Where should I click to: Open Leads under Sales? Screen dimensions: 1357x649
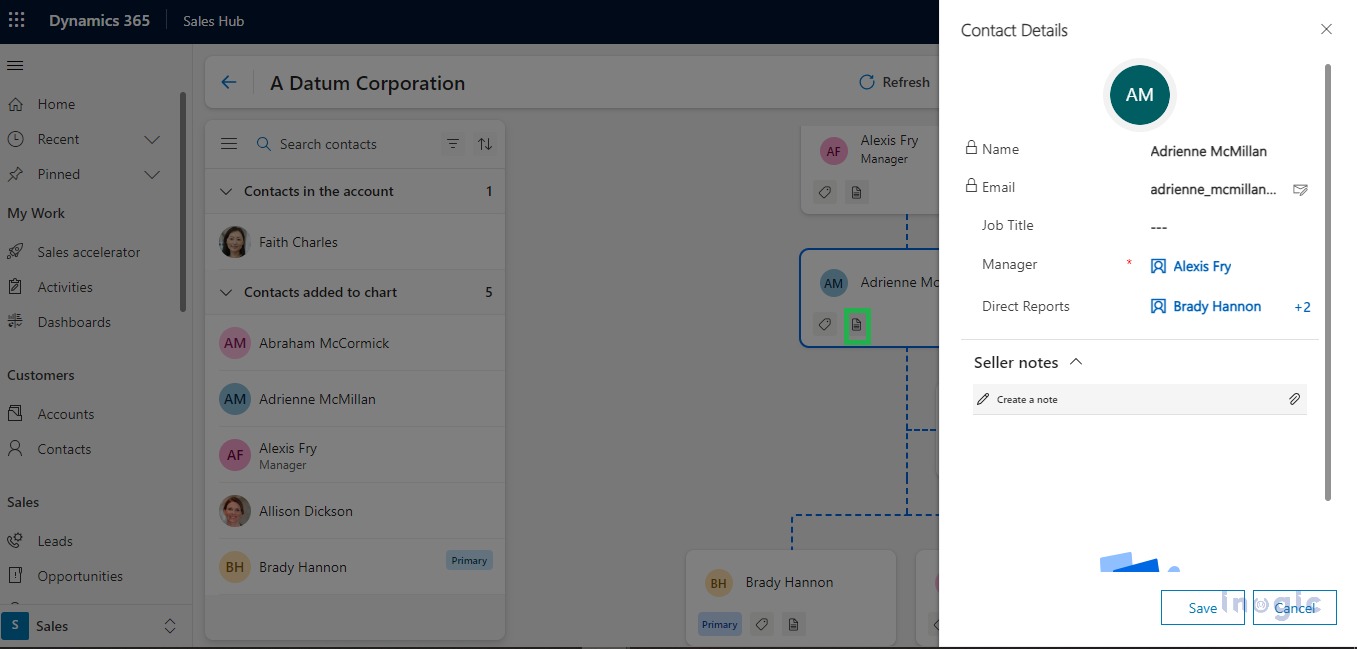55,541
